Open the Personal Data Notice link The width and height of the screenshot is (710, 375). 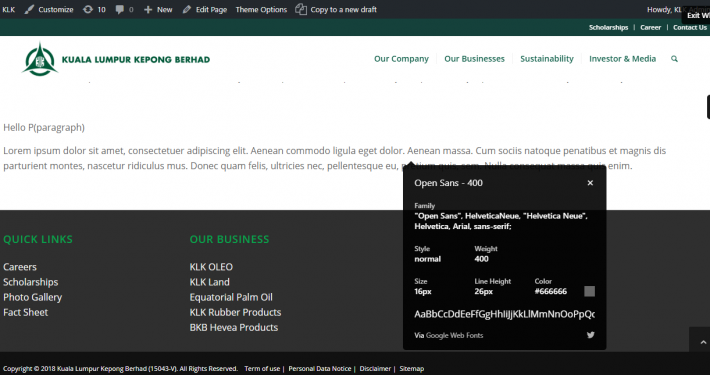[320, 369]
